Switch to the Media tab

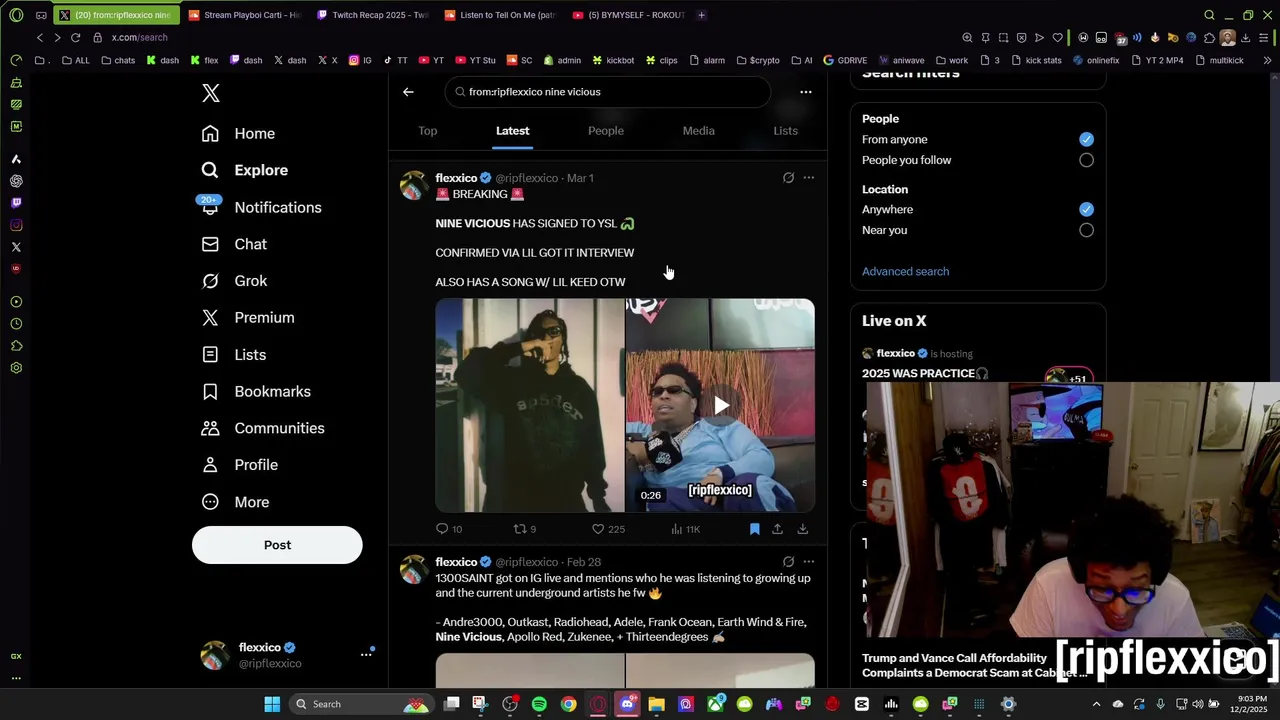tap(698, 131)
